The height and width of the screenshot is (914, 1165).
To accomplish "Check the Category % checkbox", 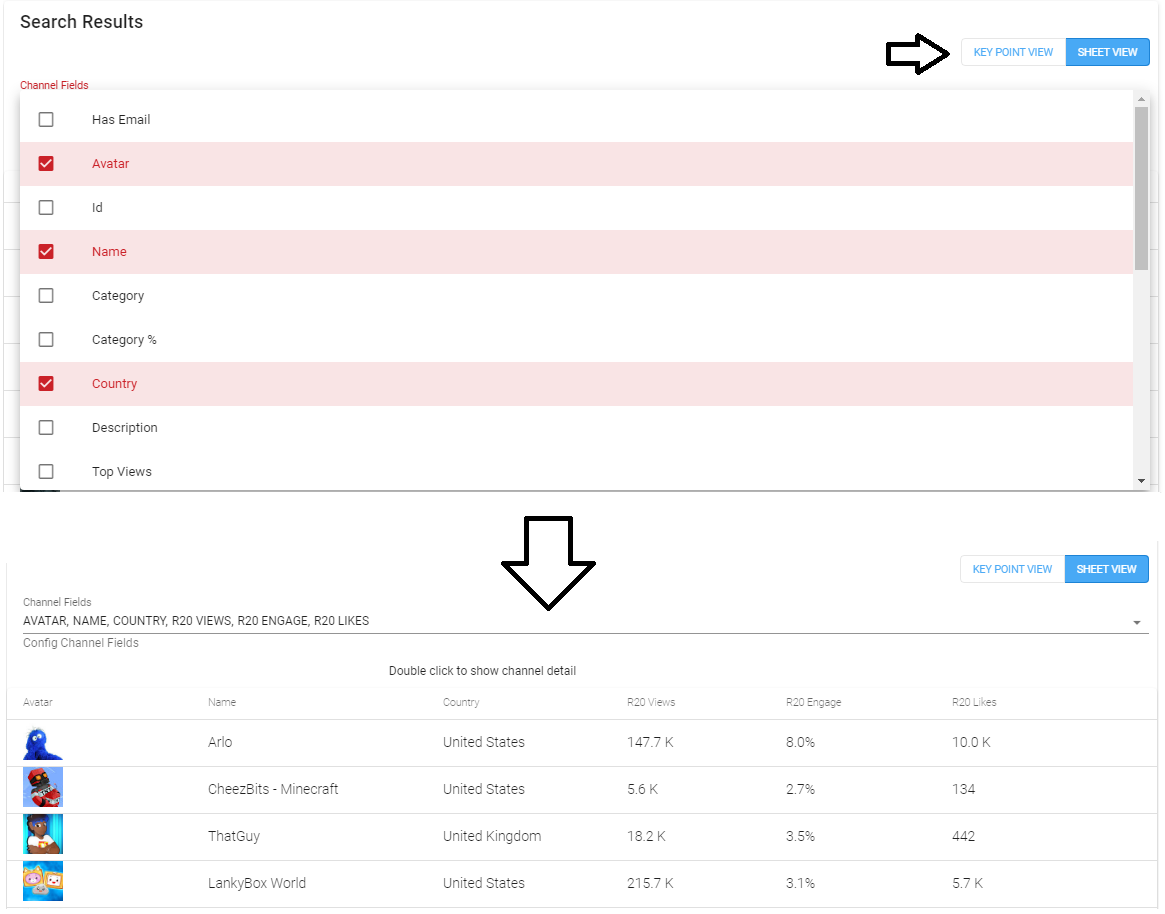I will 46,340.
